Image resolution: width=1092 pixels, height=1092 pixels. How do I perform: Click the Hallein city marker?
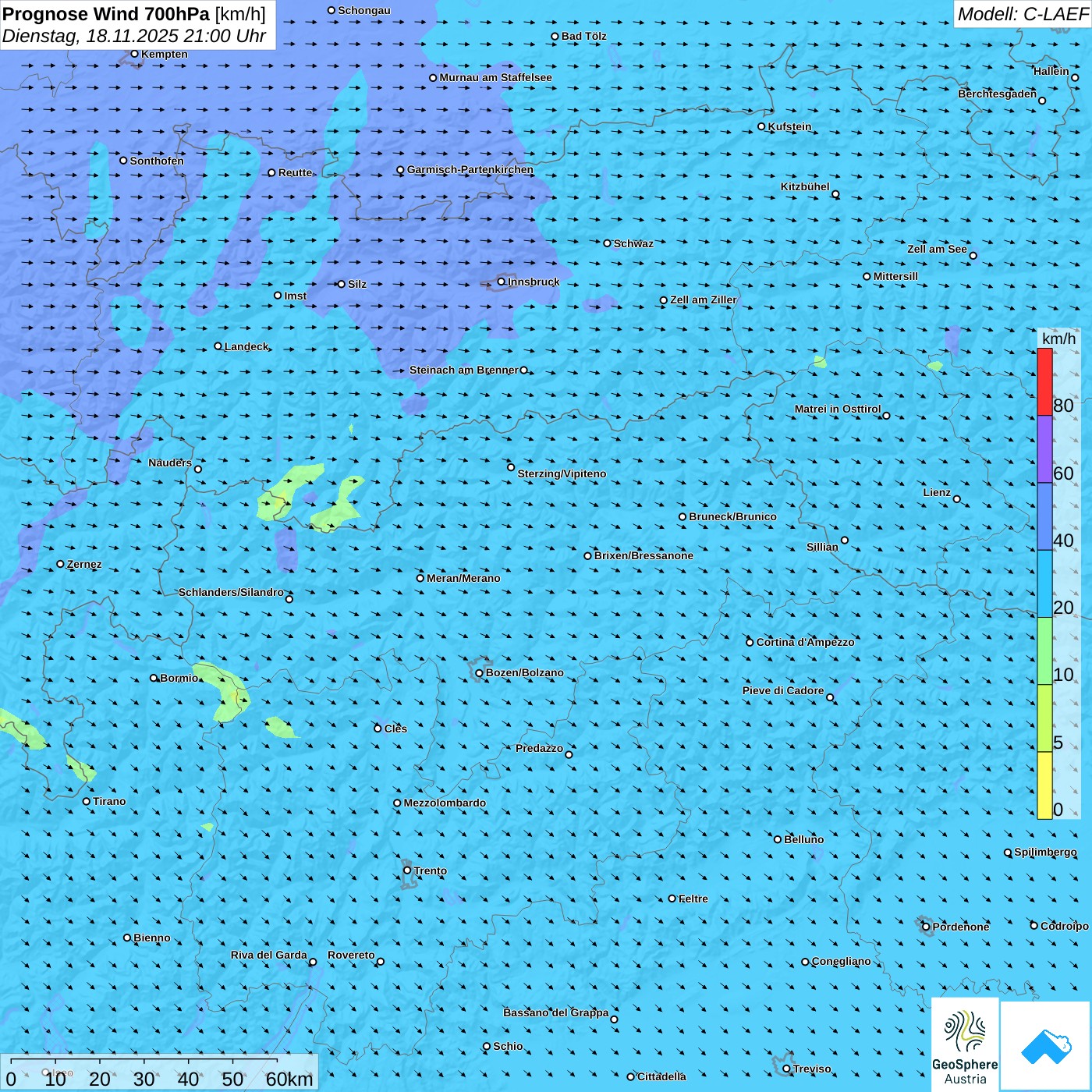(x=1075, y=77)
